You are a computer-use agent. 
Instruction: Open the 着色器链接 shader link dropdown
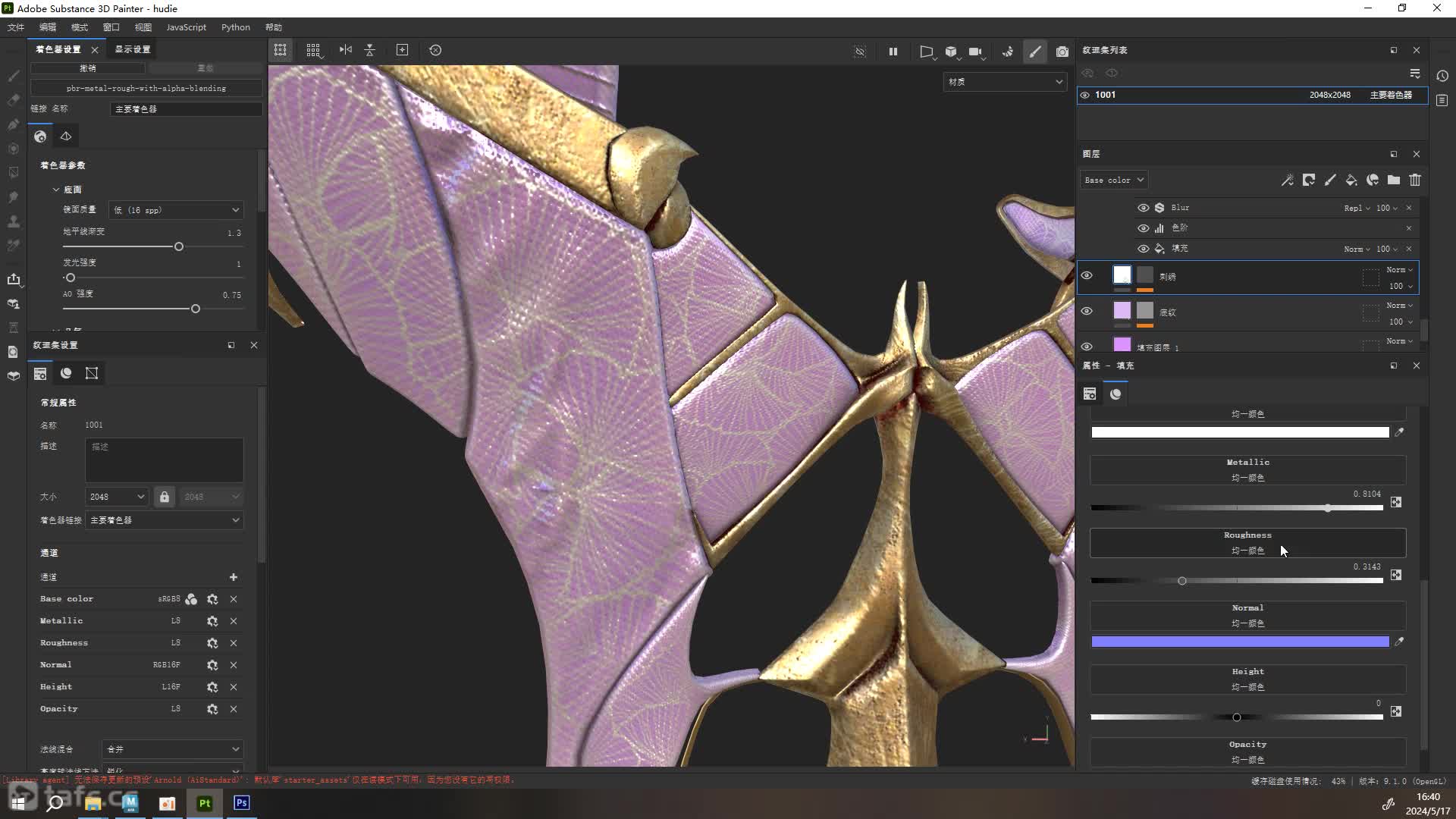point(165,520)
